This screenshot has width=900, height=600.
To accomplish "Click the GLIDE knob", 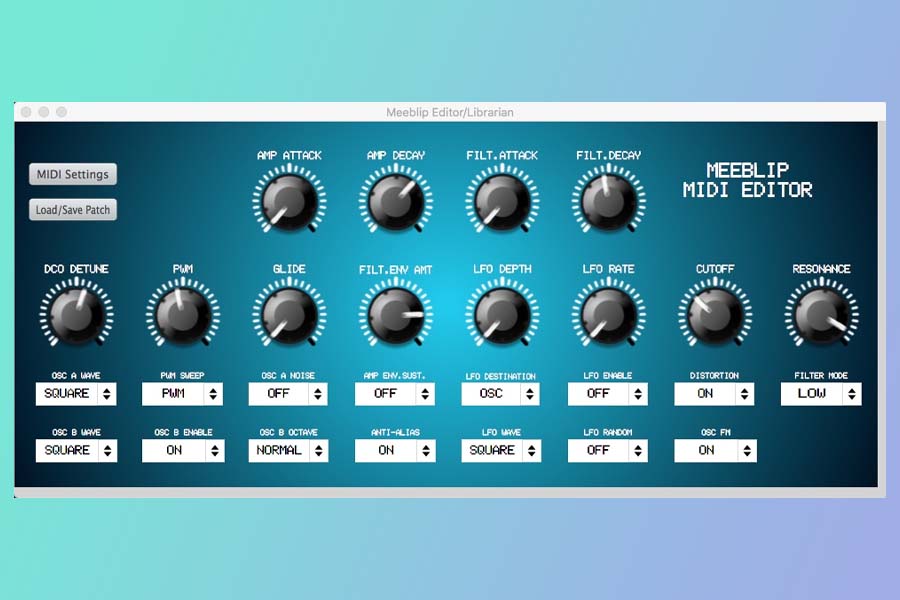I will point(288,314).
